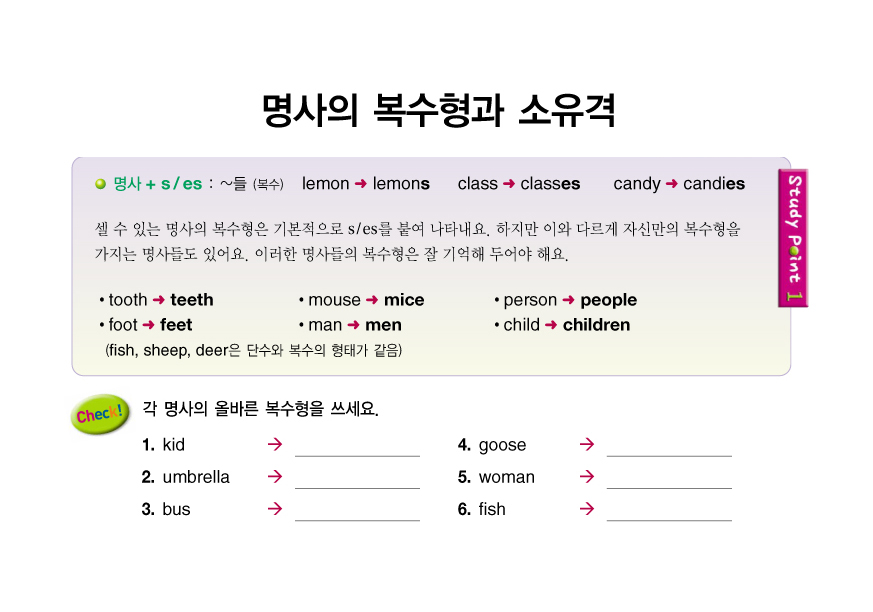Click the bold word people
The image size is (873, 612).
click(x=608, y=300)
